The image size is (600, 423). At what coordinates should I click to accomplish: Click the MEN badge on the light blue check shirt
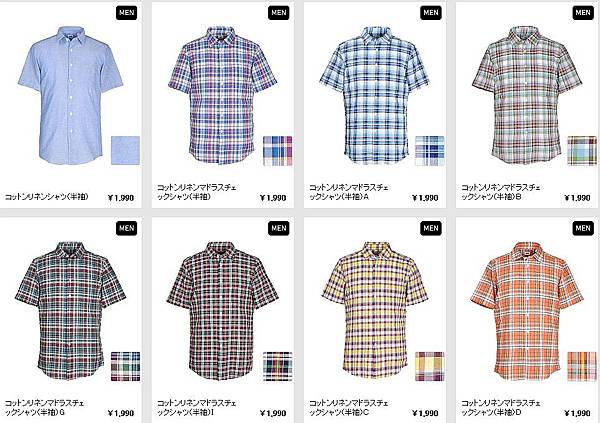[431, 13]
